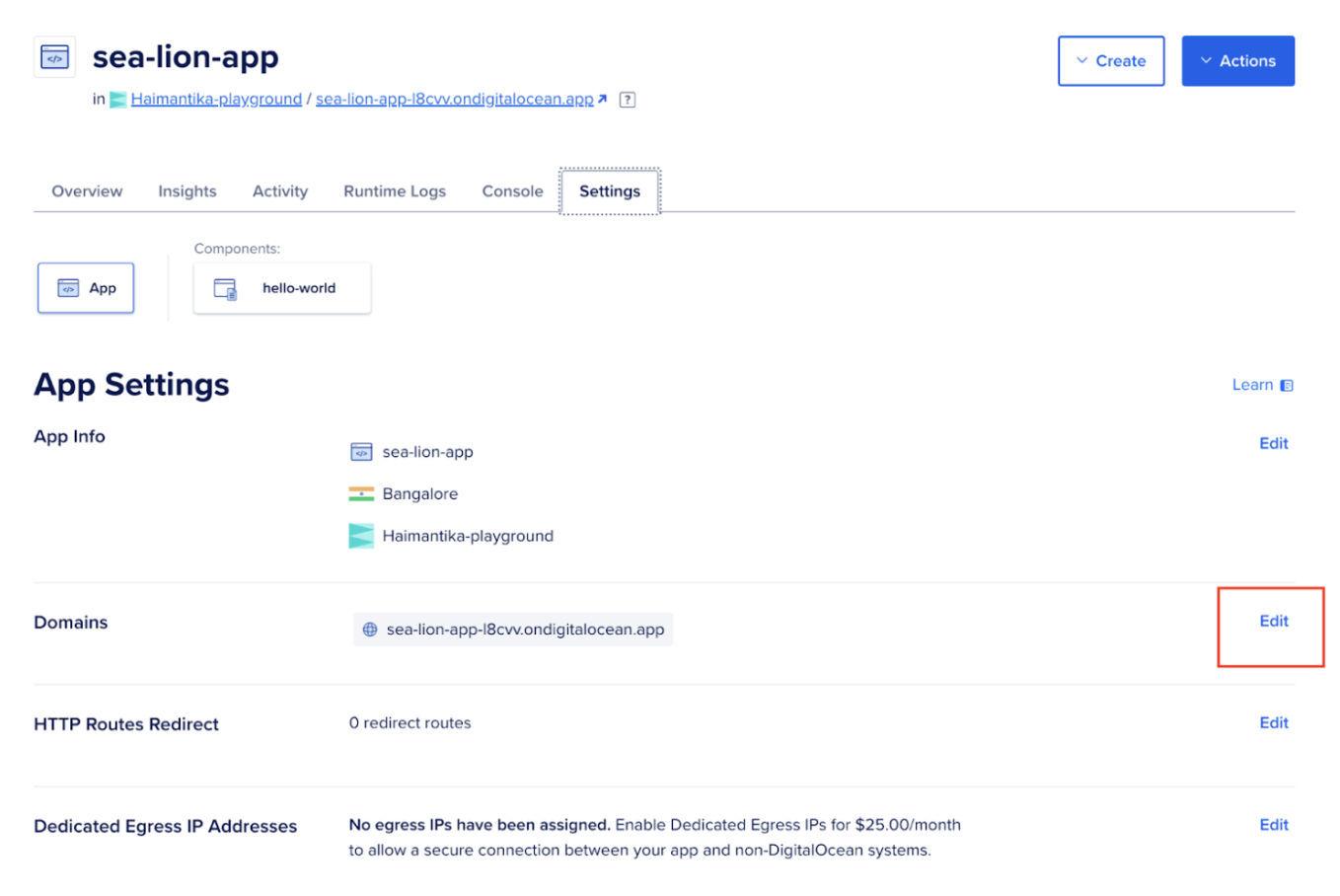Edit the App Info section
Image resolution: width=1340 pixels, height=896 pixels.
(x=1274, y=444)
